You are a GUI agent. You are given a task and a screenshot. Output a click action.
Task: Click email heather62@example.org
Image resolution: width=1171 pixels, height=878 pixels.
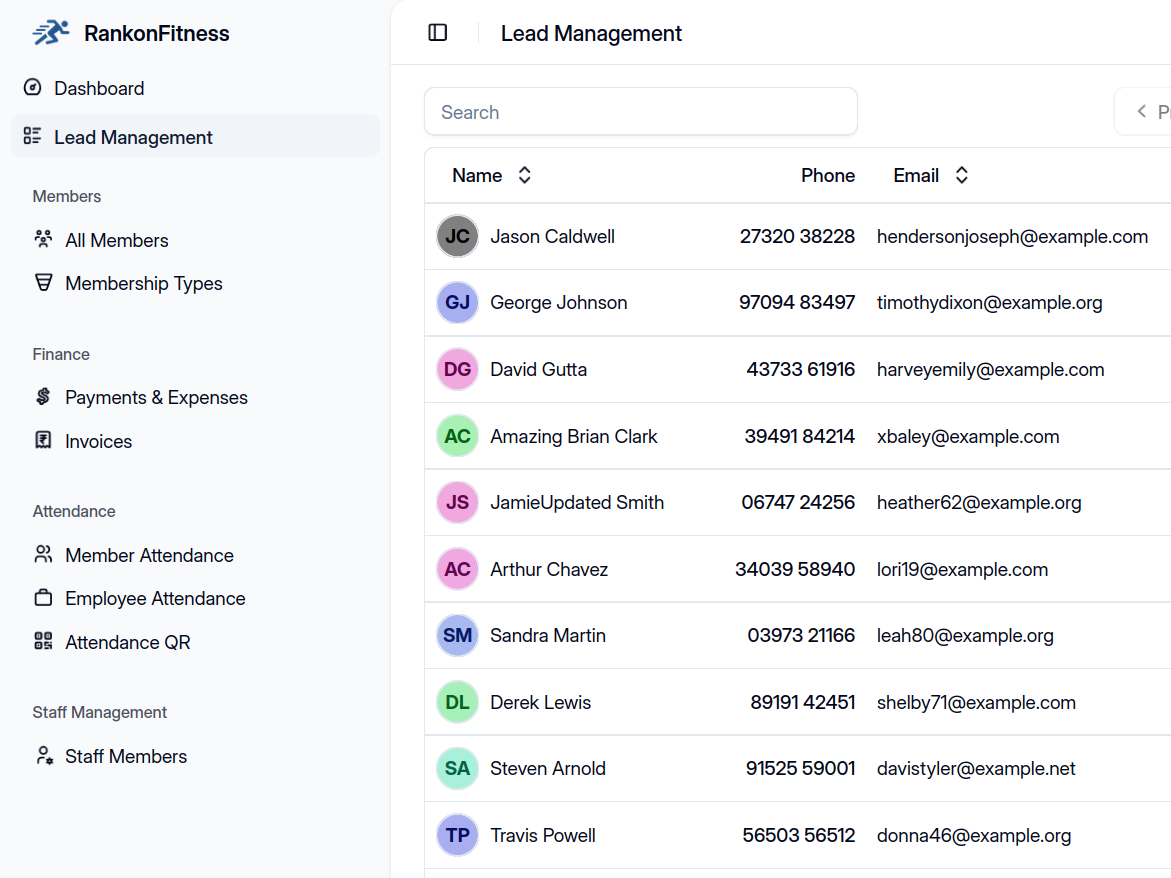pos(979,502)
